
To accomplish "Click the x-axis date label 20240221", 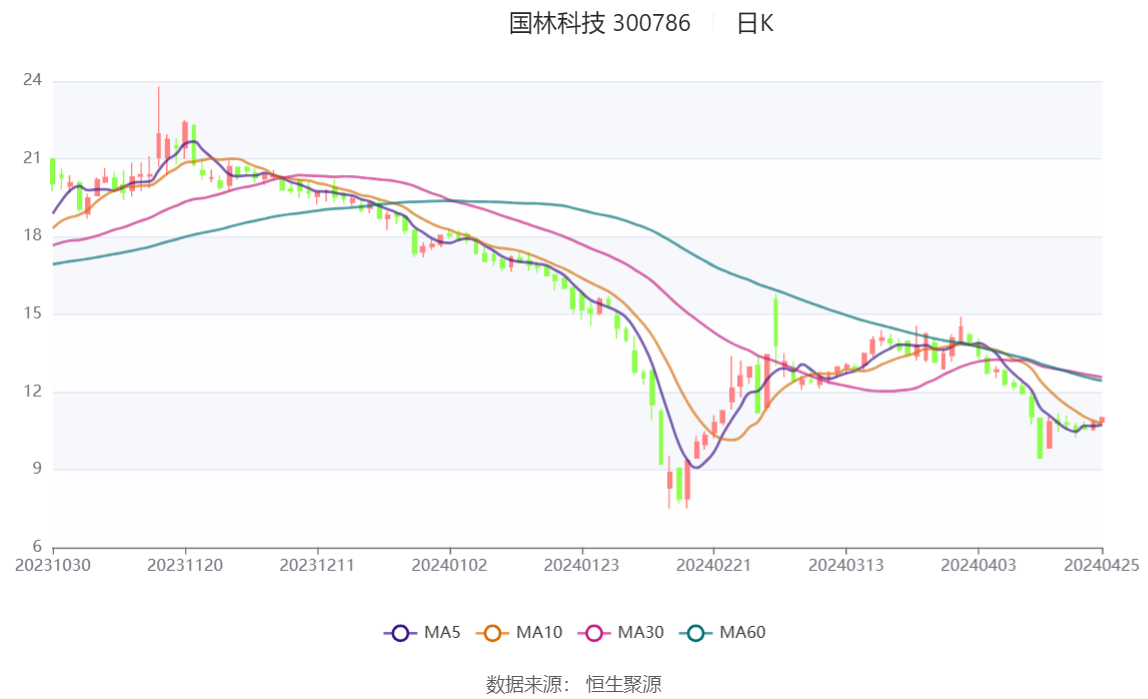I will pos(714,566).
